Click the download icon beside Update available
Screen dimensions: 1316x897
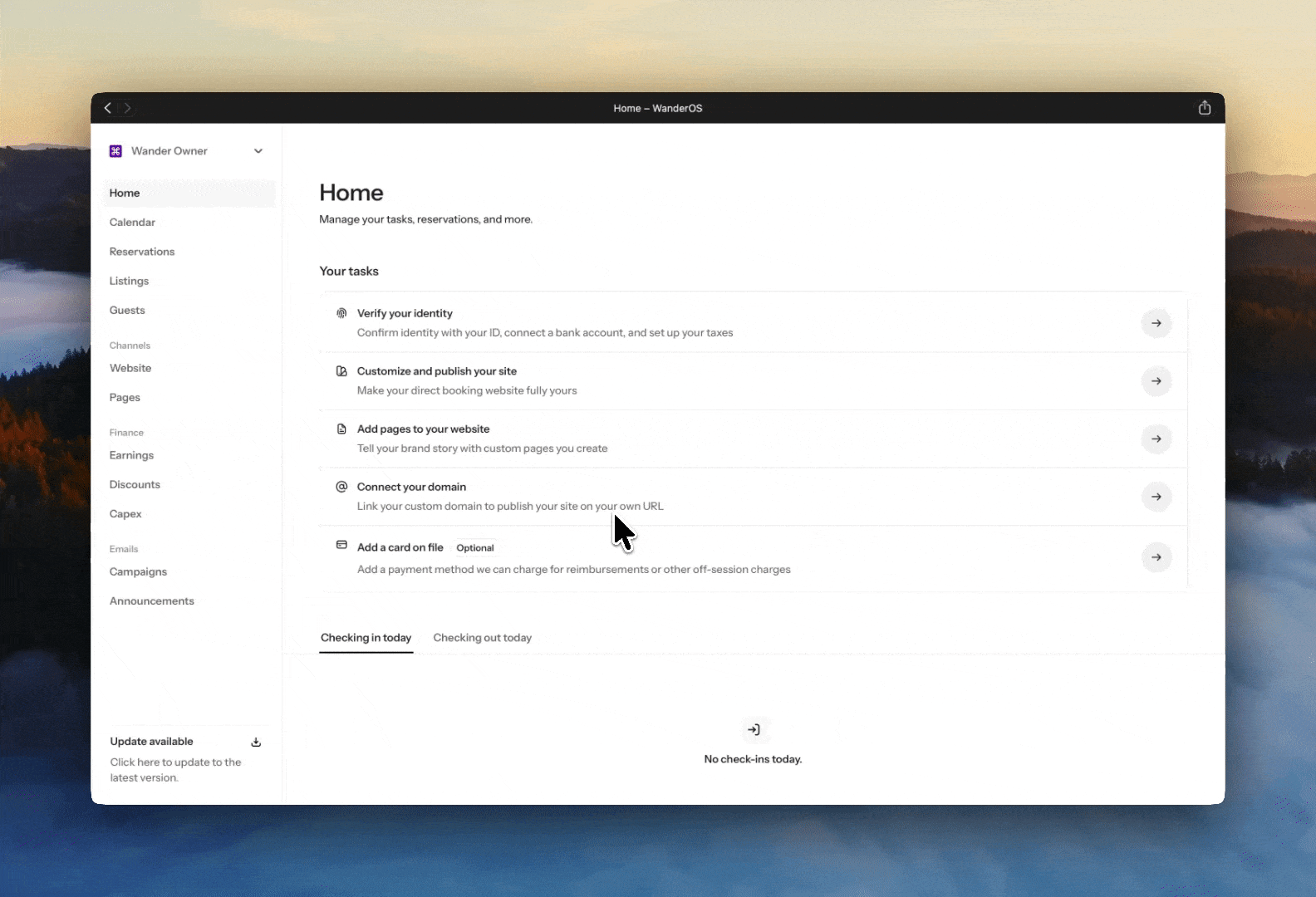pyautogui.click(x=256, y=742)
